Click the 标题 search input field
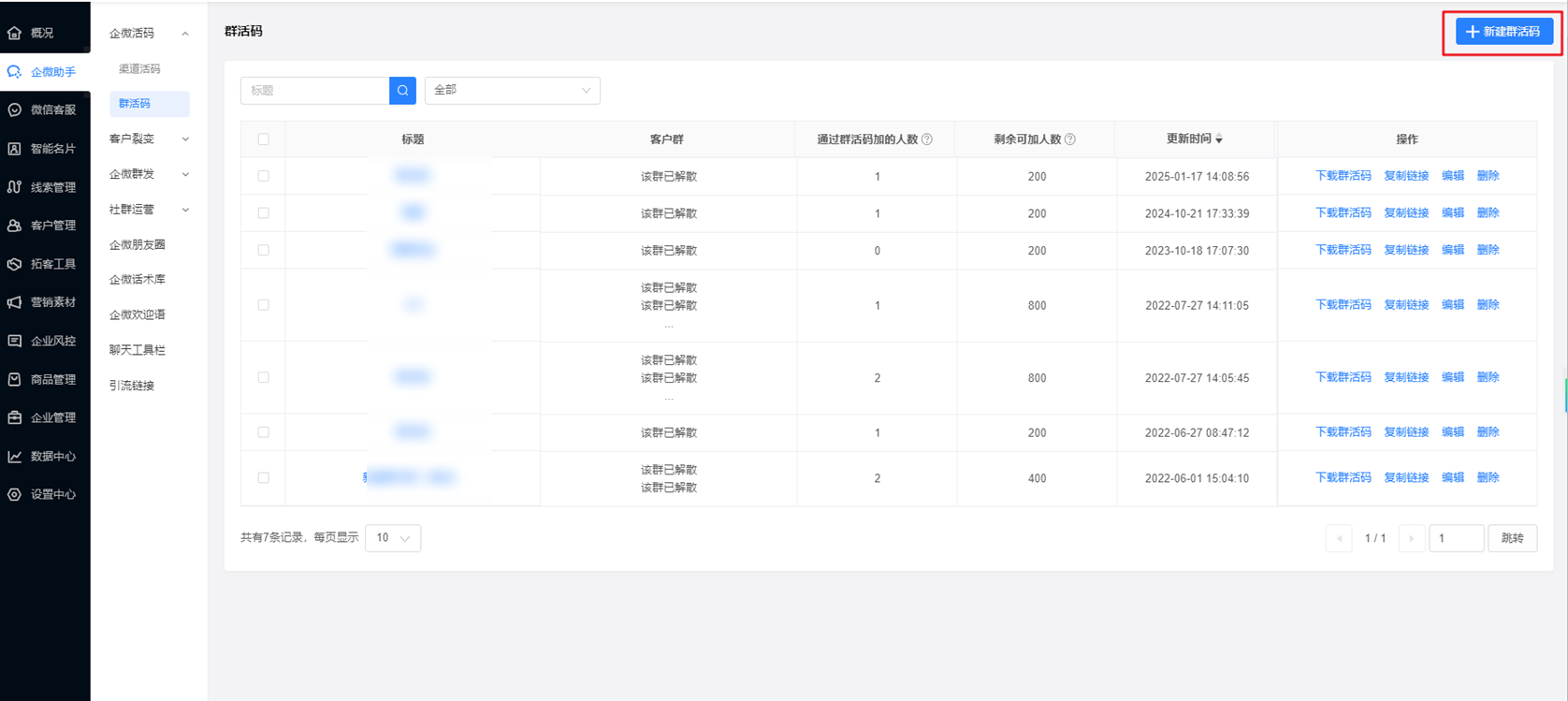This screenshot has width=1568, height=701. point(315,91)
